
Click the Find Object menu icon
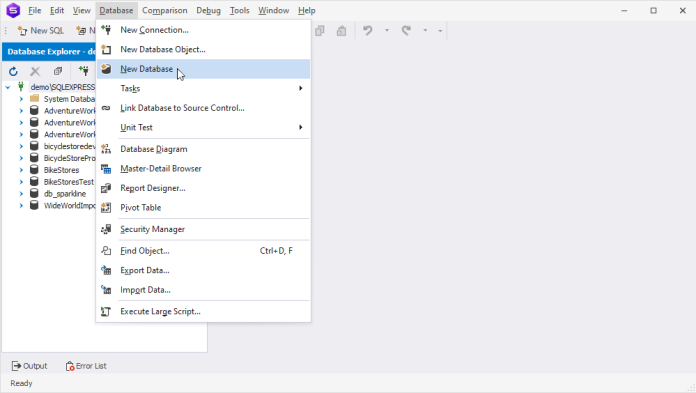pos(106,251)
